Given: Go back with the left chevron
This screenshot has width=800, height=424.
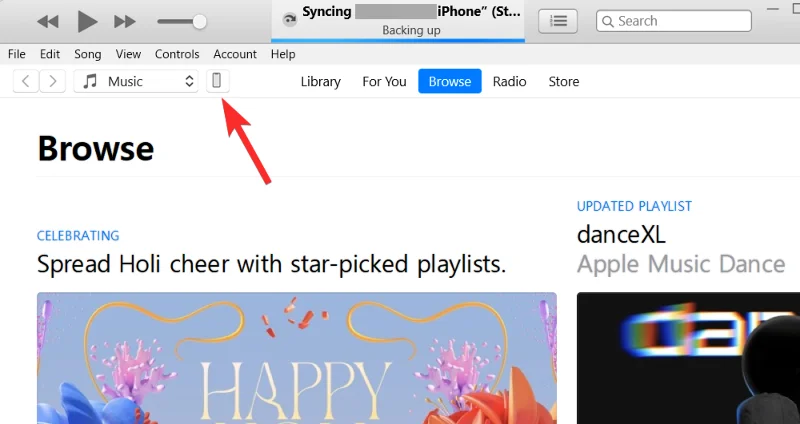Looking at the screenshot, I should [26, 82].
